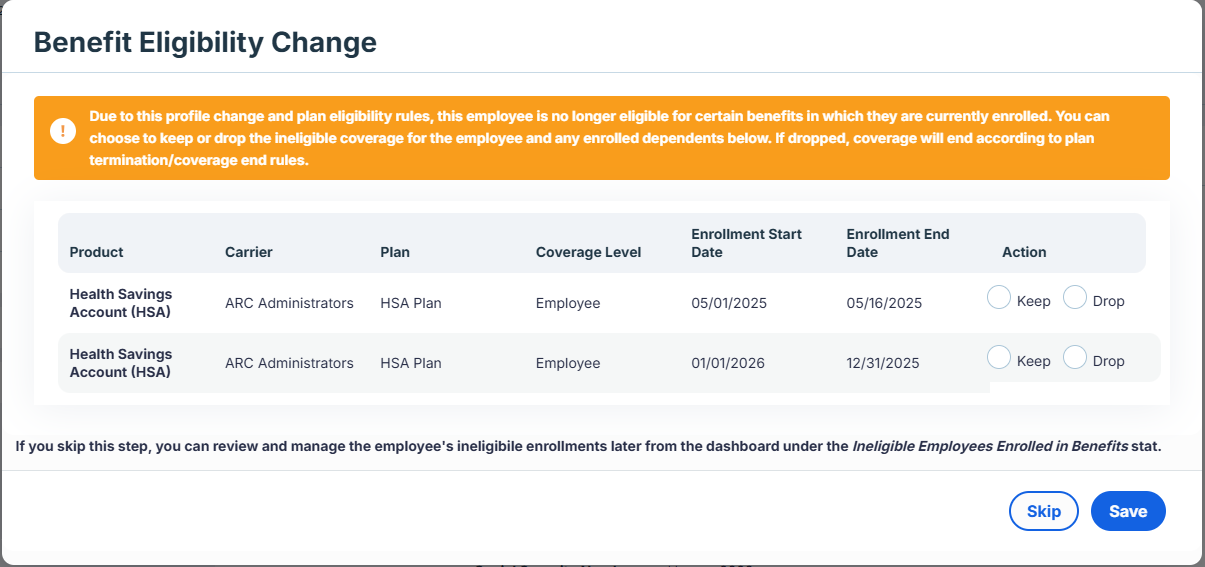Viewport: 1205px width, 567px height.
Task: Click the Enrollment End Date column header
Action: coord(898,243)
